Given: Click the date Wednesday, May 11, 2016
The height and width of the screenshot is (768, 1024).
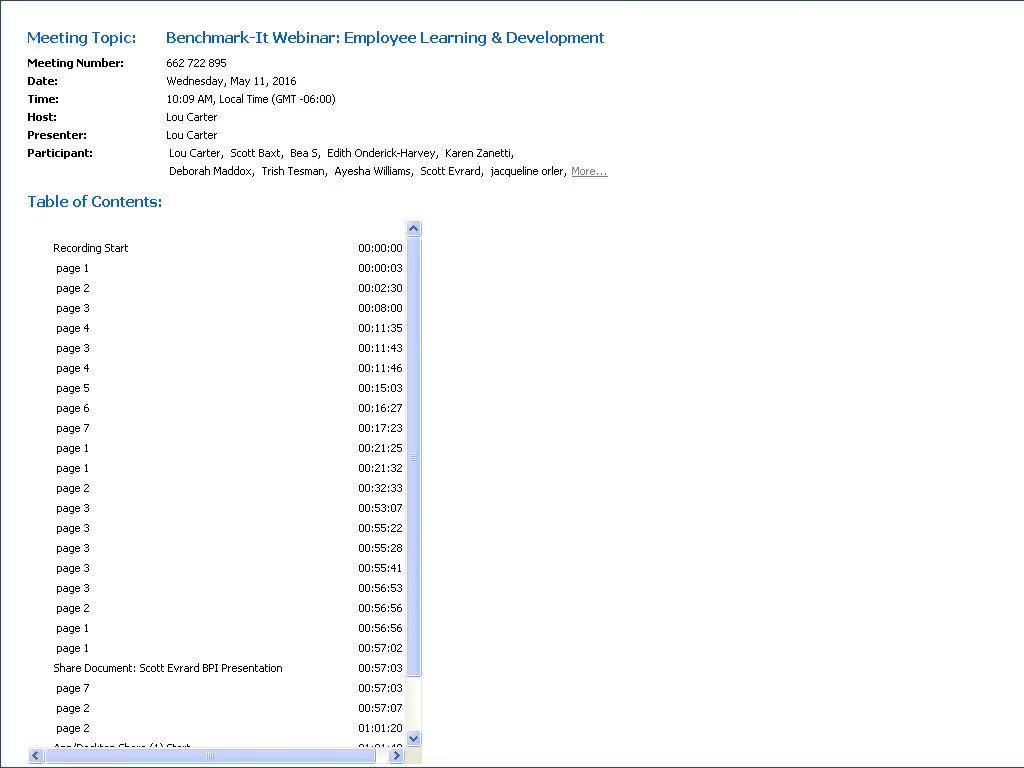Looking at the screenshot, I should coord(231,81).
